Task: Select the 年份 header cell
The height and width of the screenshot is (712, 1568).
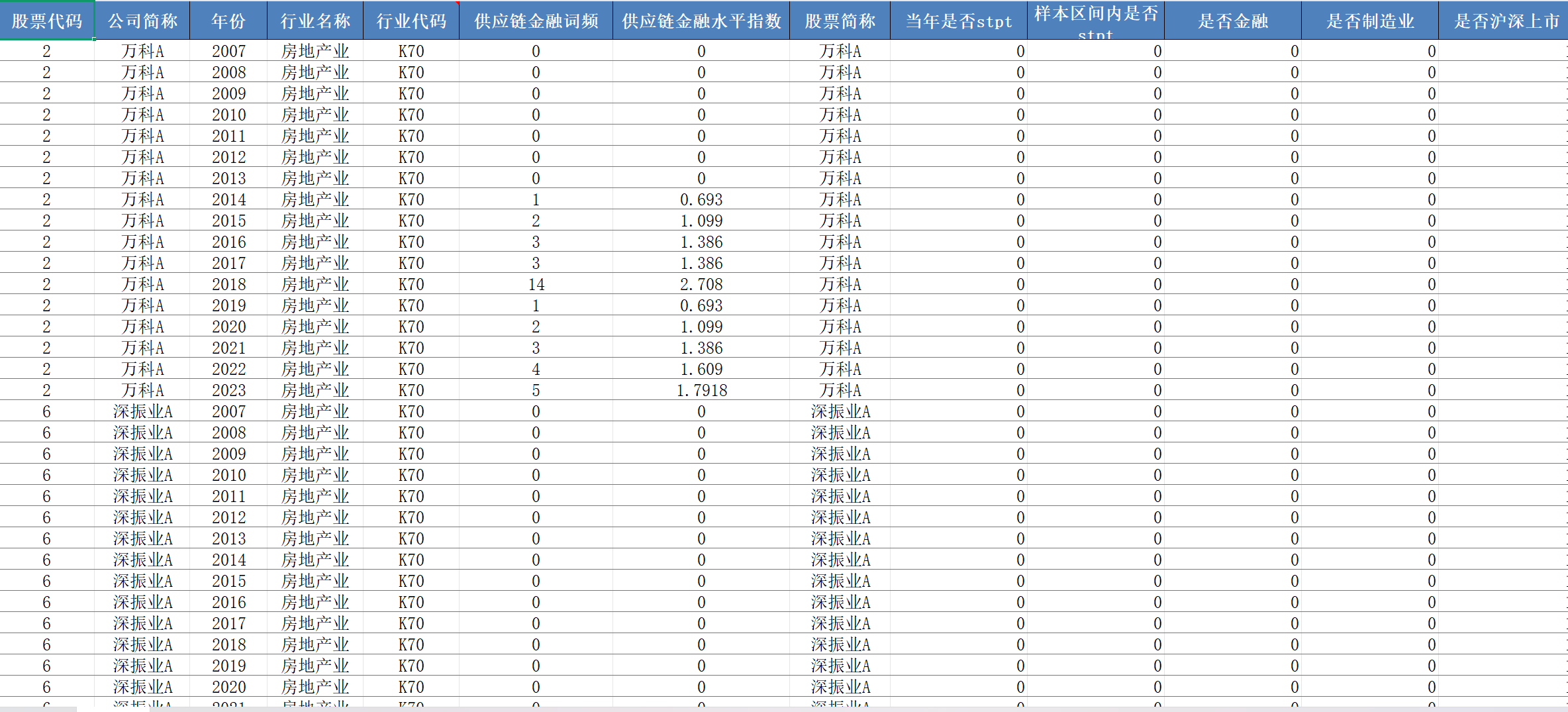Action: click(x=228, y=21)
